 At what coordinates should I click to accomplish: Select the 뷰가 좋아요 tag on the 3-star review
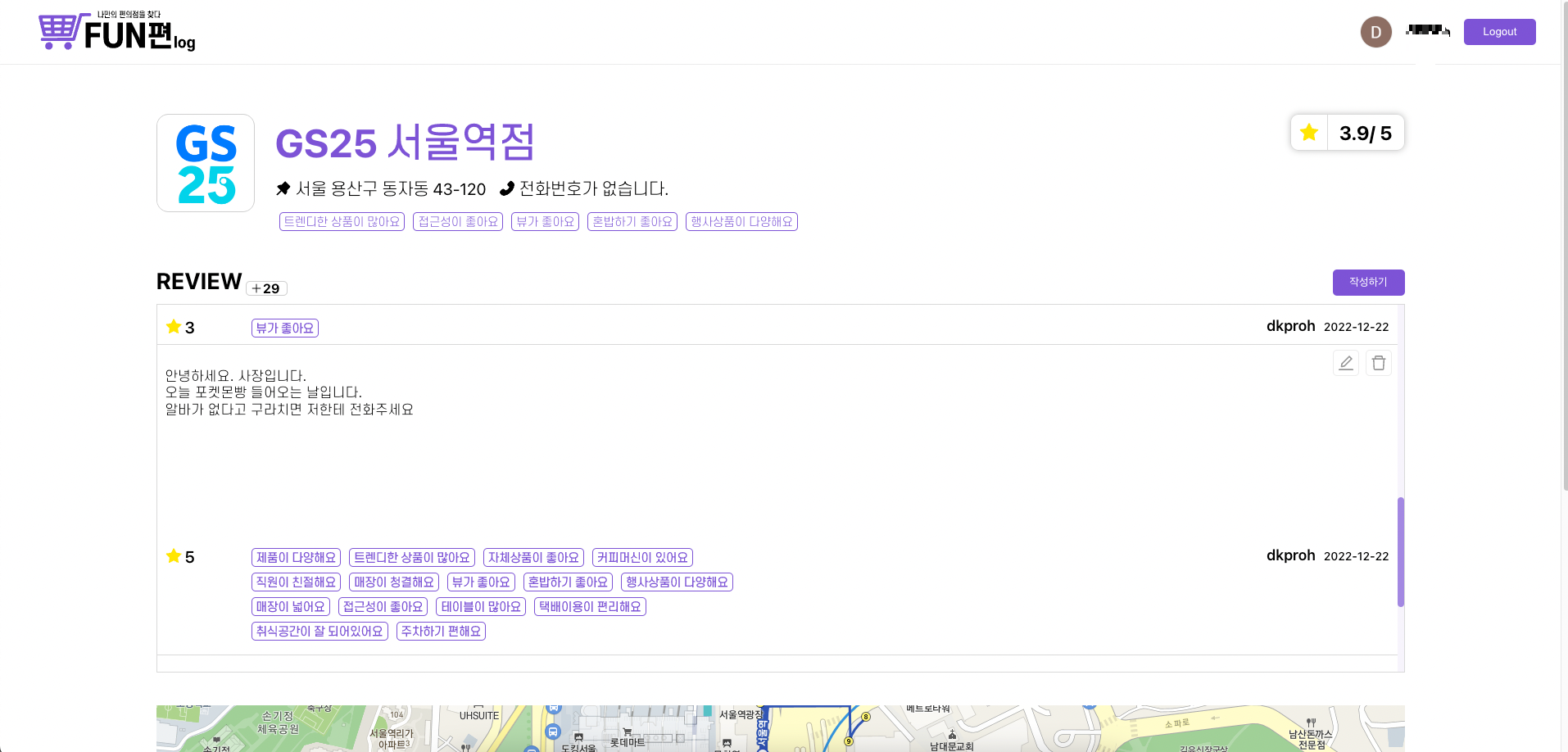[285, 328]
